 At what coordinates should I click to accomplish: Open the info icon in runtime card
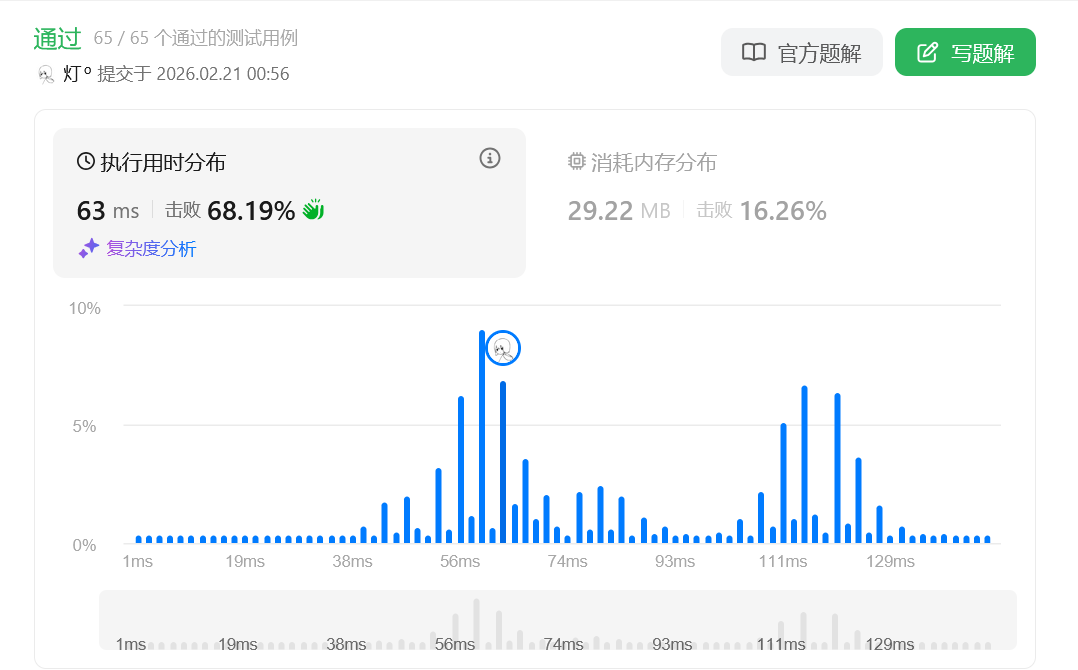pos(489,158)
